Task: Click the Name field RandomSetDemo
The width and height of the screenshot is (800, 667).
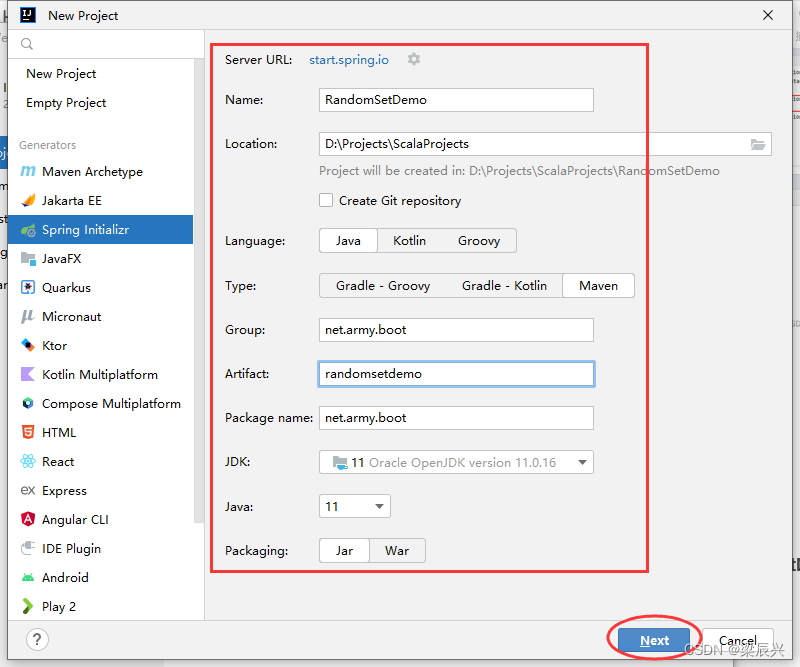Action: click(x=456, y=100)
